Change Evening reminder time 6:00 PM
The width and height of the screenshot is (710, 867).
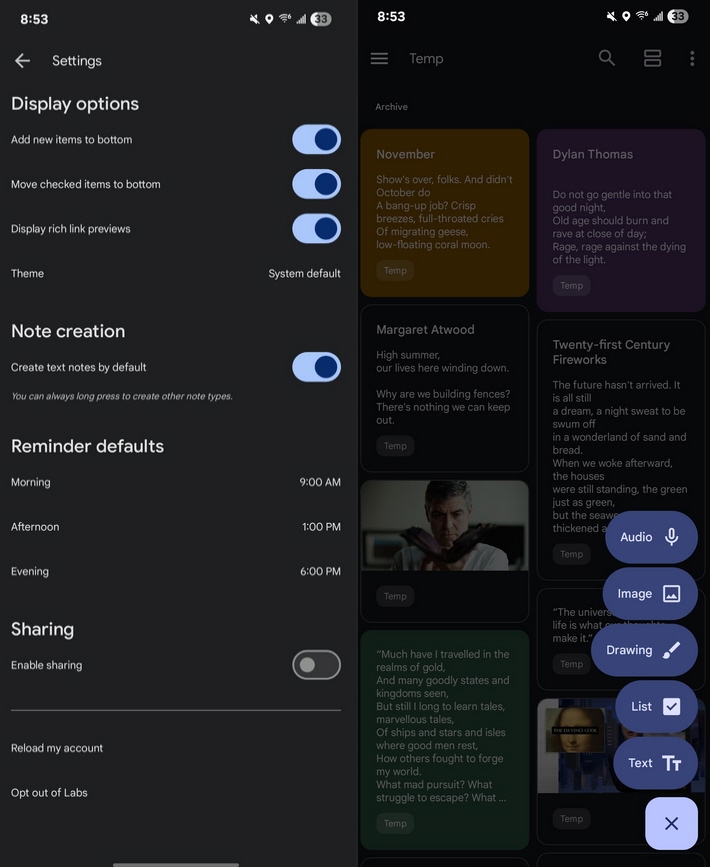pos(176,572)
